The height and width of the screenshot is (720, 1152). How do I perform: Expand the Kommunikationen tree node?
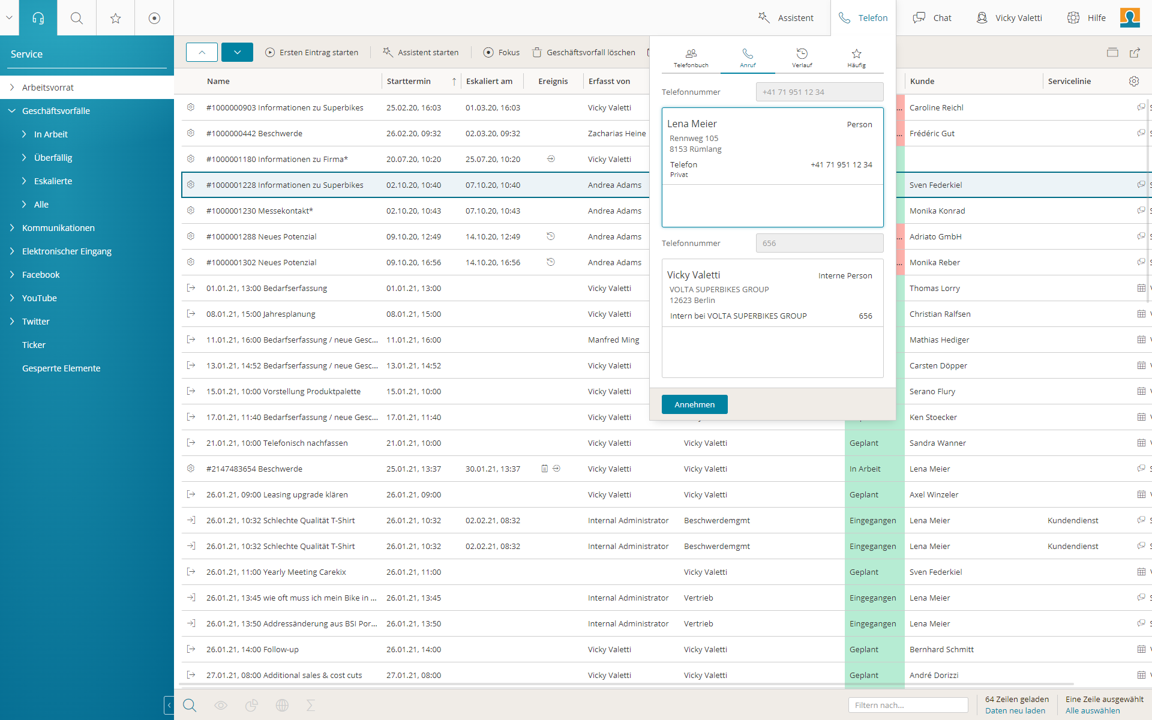click(12, 228)
